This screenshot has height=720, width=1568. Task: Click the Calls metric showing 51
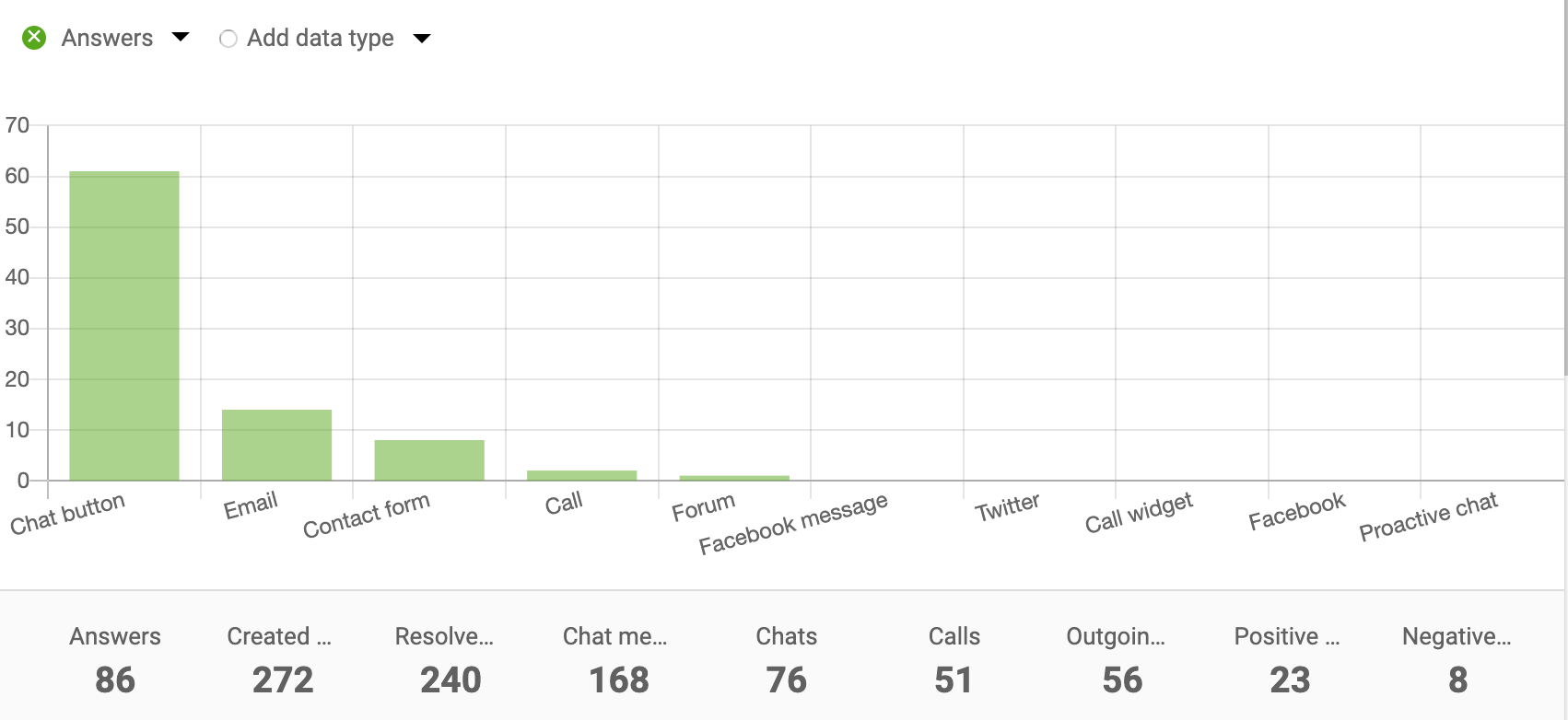954,658
